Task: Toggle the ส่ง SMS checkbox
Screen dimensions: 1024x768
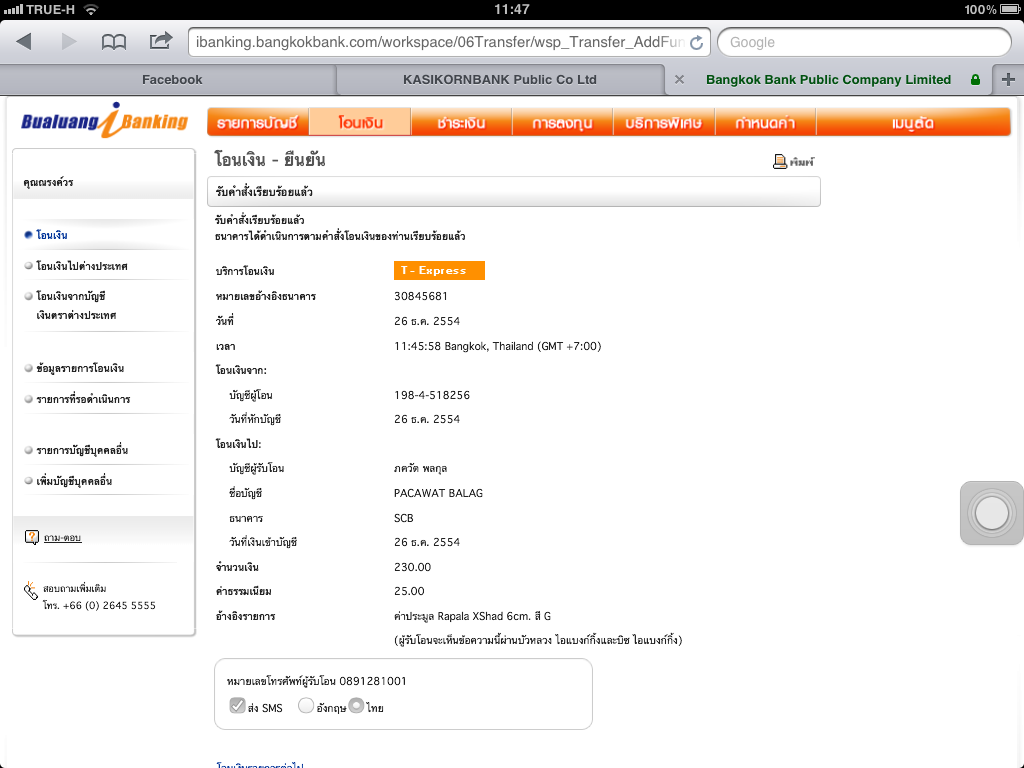Action: [x=237, y=706]
